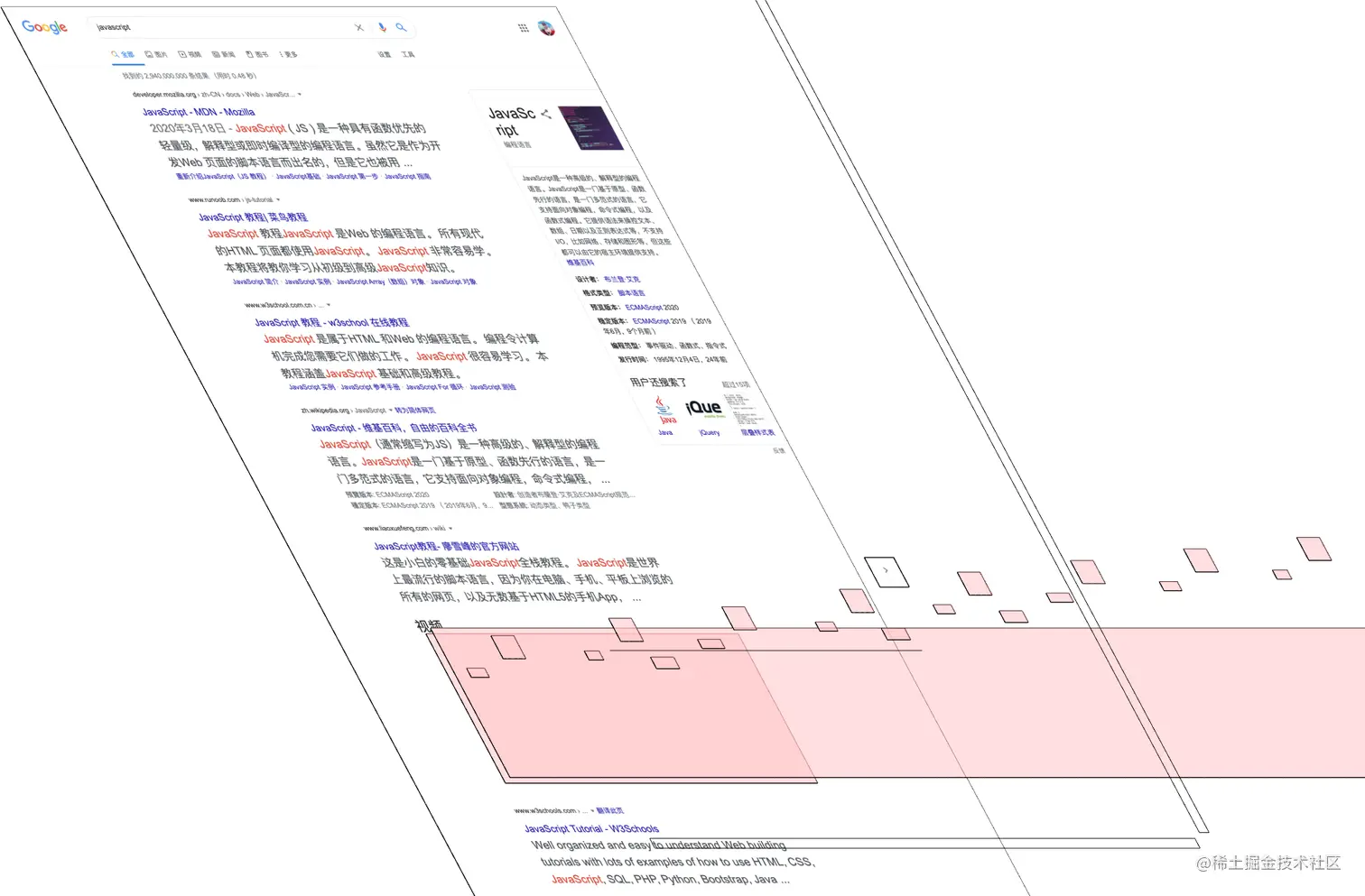Open 工具 search tools
The height and width of the screenshot is (896, 1365).
click(x=408, y=54)
